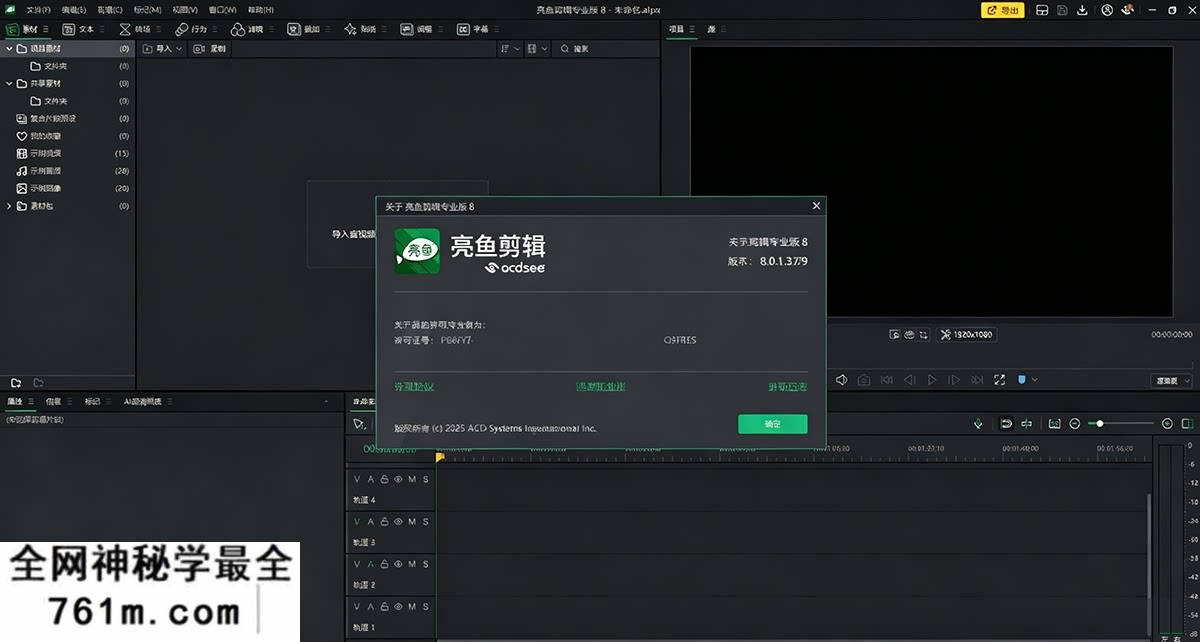Collapse the 项目素材 project media tree node
The height and width of the screenshot is (642, 1200).
[9, 48]
